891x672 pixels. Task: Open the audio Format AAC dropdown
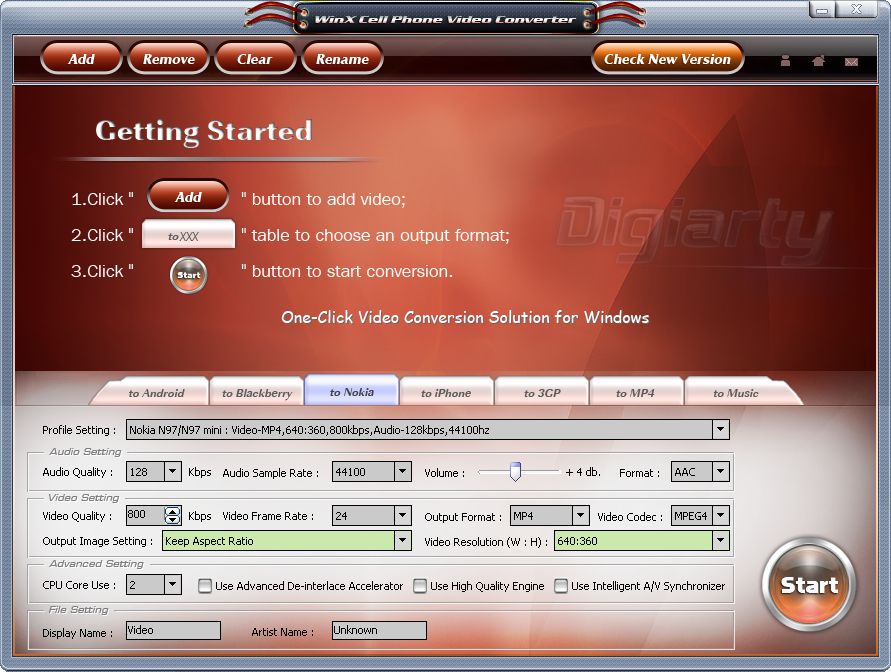[x=721, y=471]
